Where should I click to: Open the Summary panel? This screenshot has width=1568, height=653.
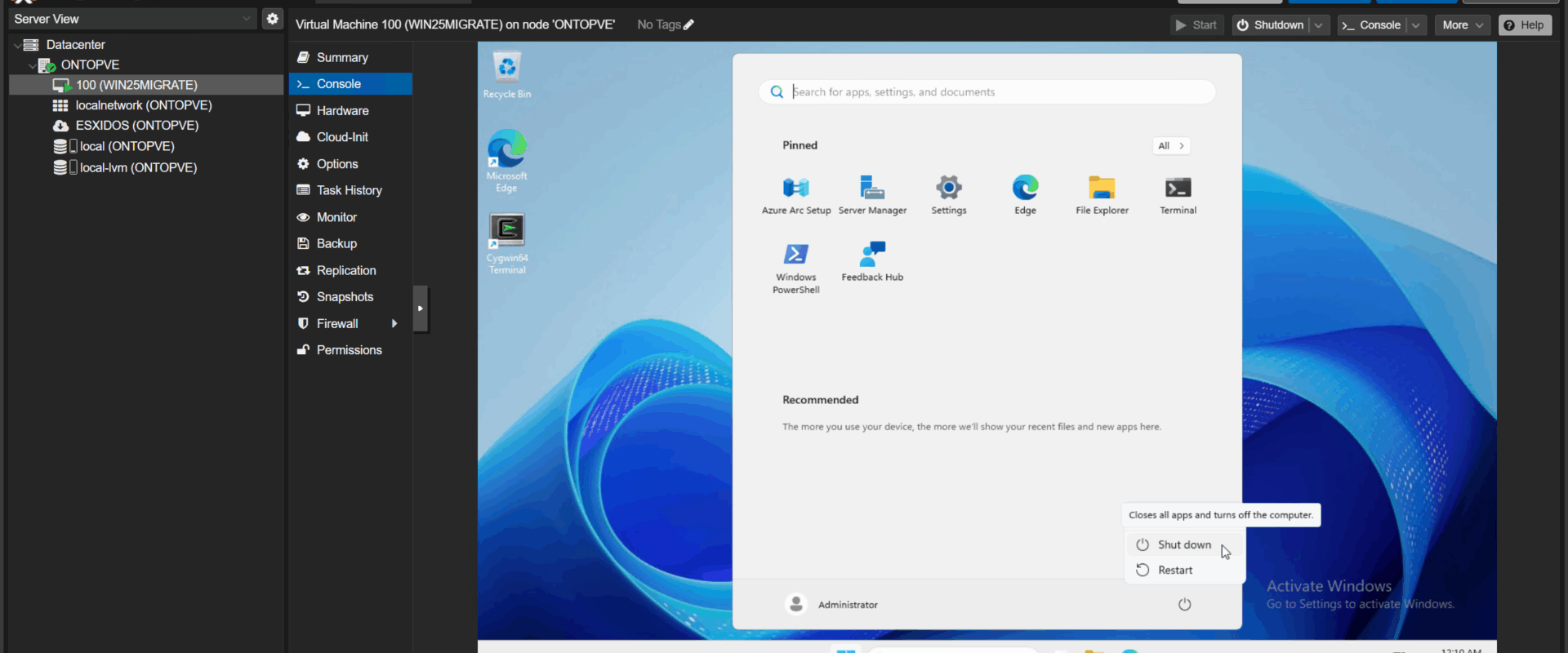pyautogui.click(x=350, y=57)
